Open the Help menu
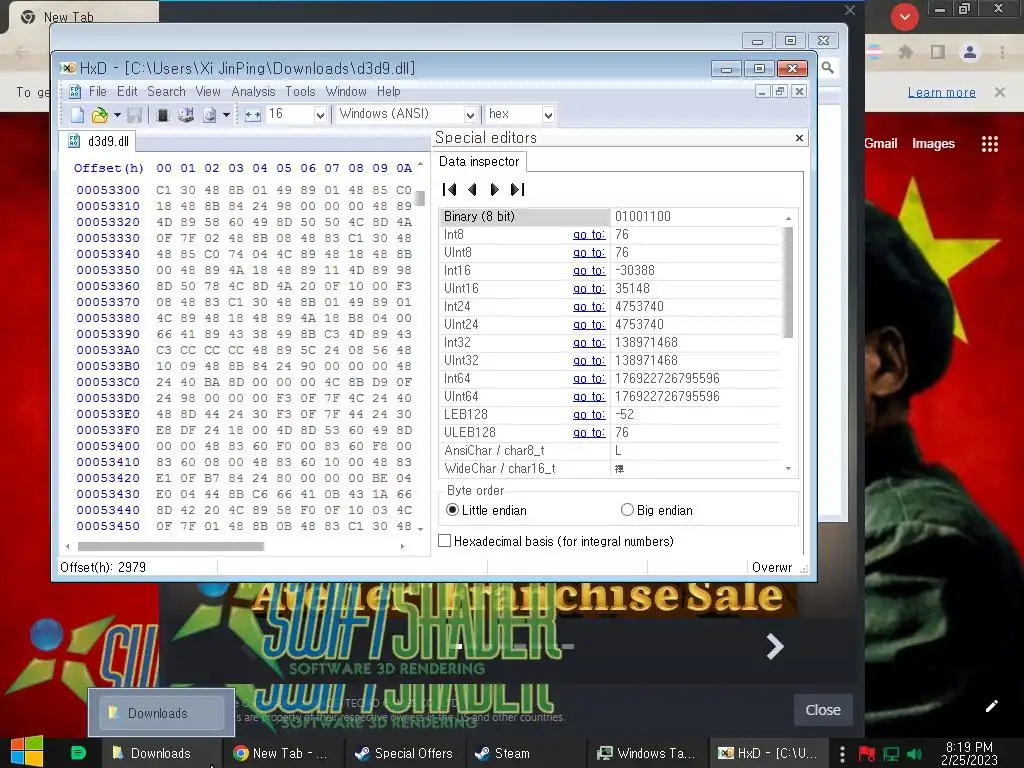 [388, 91]
